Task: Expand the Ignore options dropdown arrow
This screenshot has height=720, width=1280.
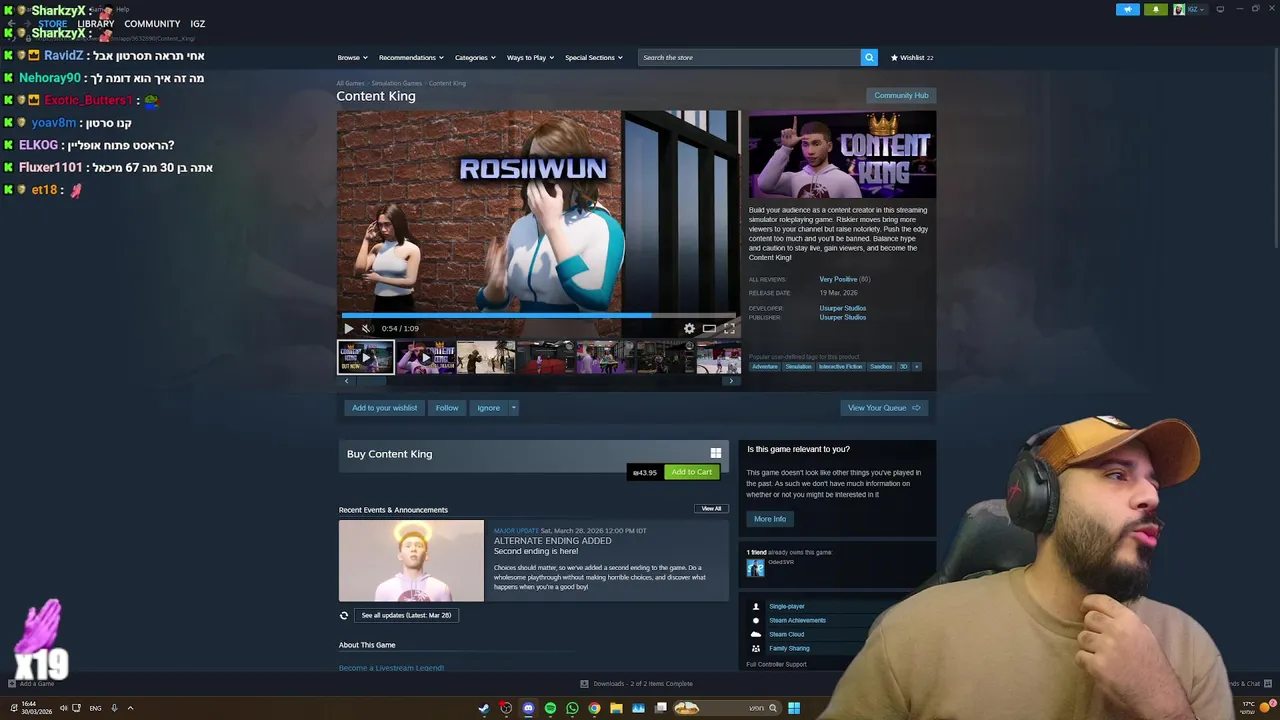Action: (514, 408)
